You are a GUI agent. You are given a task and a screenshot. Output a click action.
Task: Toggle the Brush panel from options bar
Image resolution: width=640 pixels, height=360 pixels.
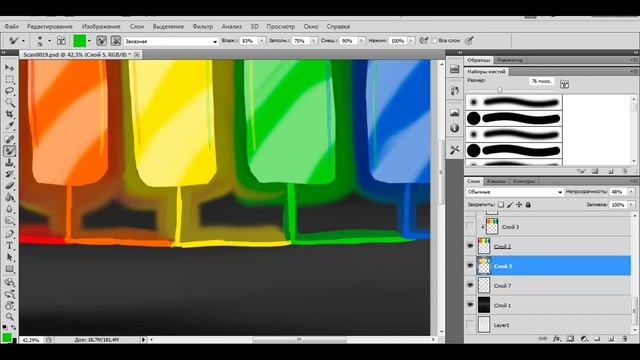coord(61,41)
